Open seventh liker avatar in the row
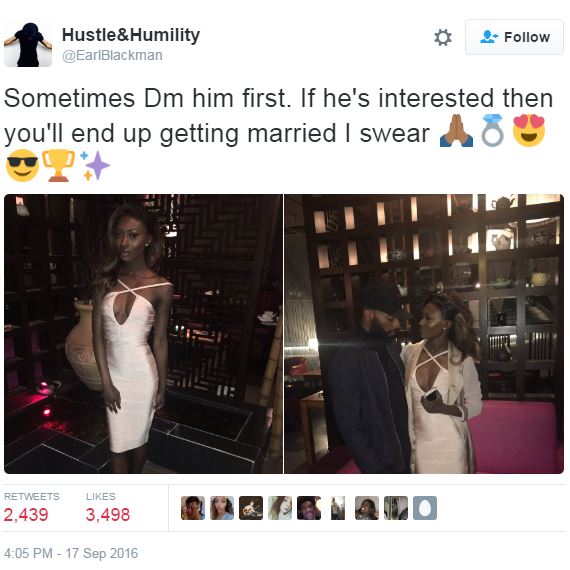The image size is (570, 570). pos(367,508)
